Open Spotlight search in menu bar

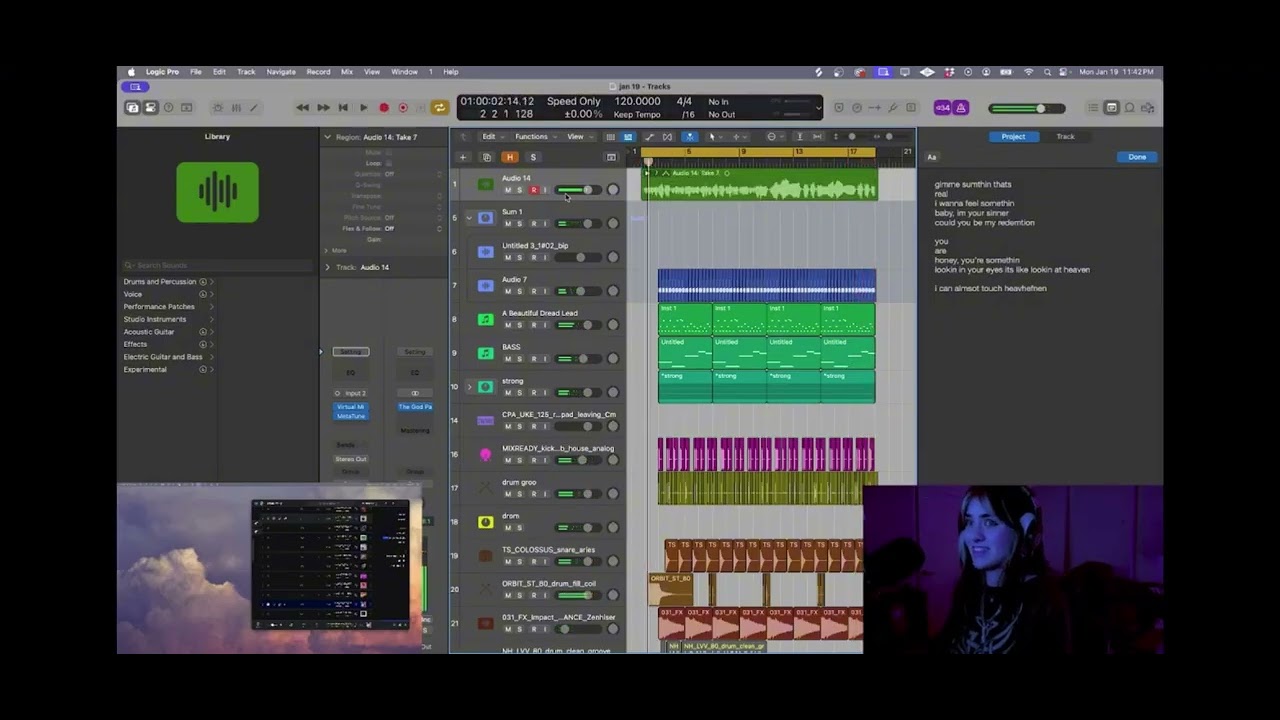click(1047, 72)
